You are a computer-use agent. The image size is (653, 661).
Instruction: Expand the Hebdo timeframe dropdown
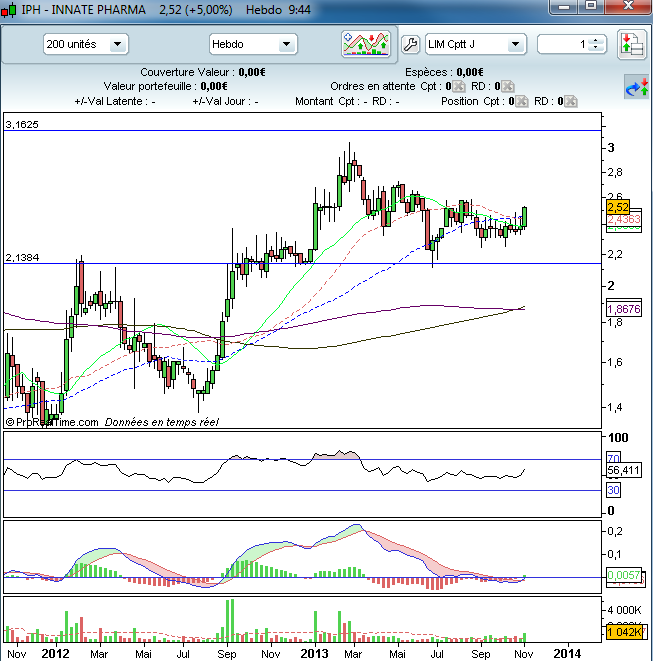pos(253,44)
